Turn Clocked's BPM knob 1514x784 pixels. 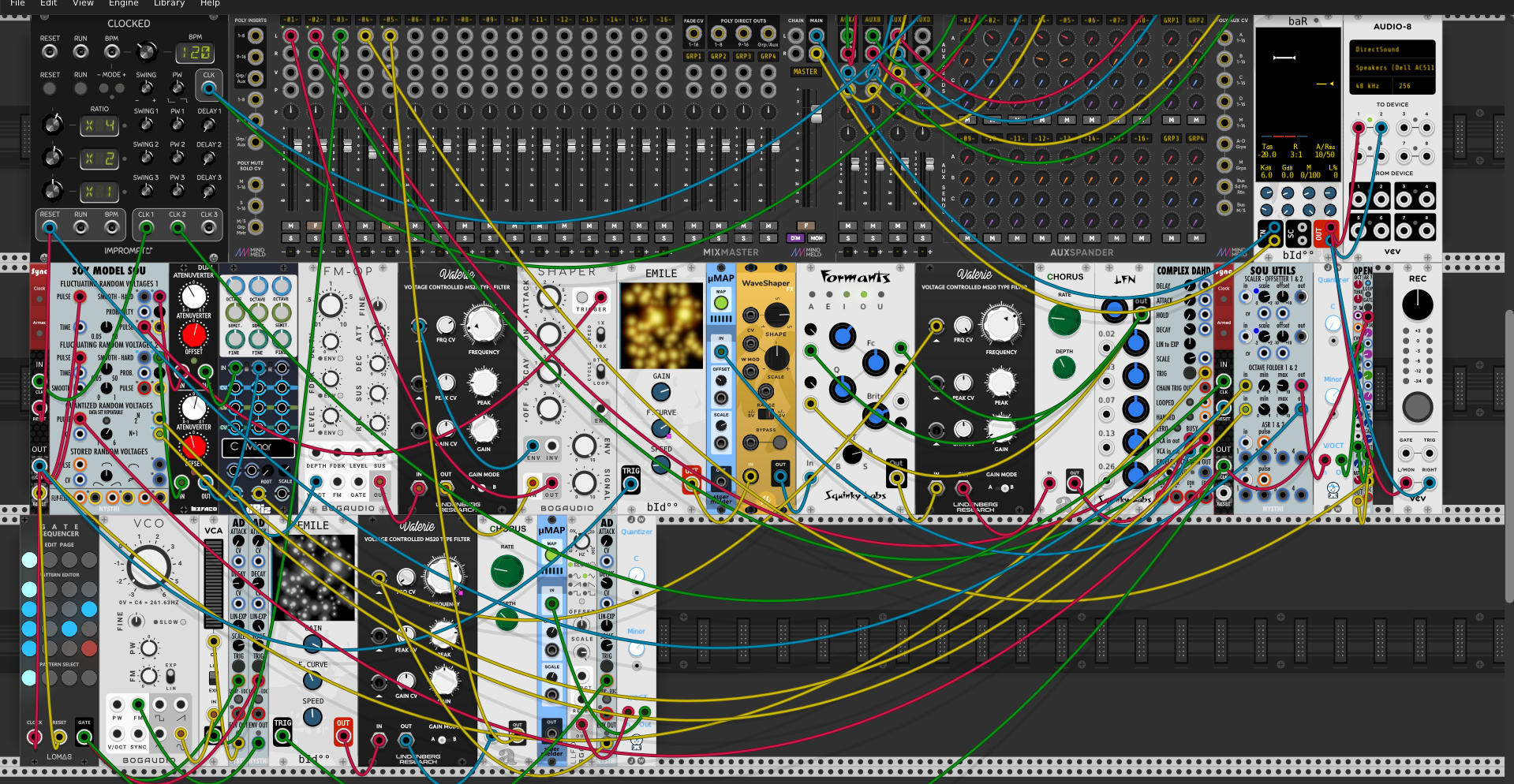(146, 53)
